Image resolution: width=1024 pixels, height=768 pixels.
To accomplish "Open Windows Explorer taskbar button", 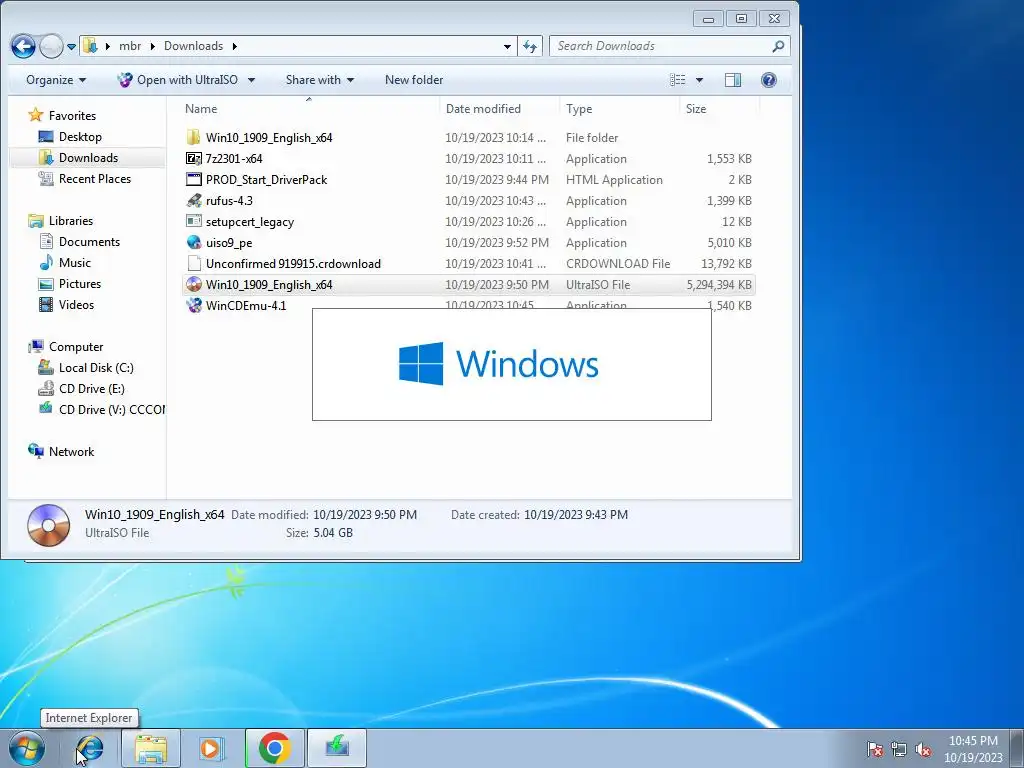I will click(x=151, y=748).
